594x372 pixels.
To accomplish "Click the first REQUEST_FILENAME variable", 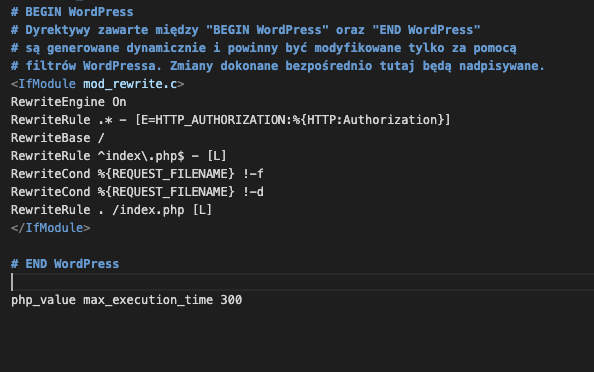I will pos(166,174).
